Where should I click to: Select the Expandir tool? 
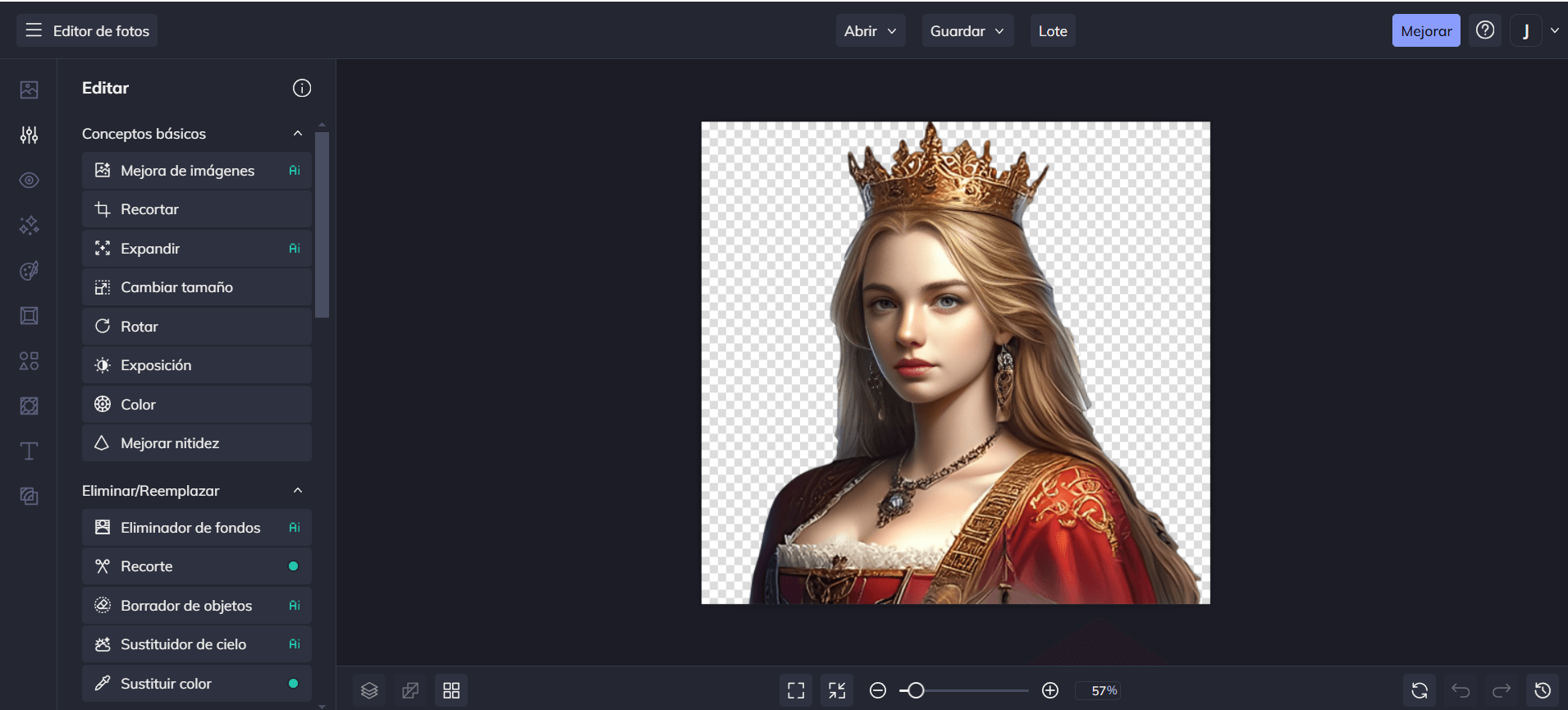click(x=197, y=248)
